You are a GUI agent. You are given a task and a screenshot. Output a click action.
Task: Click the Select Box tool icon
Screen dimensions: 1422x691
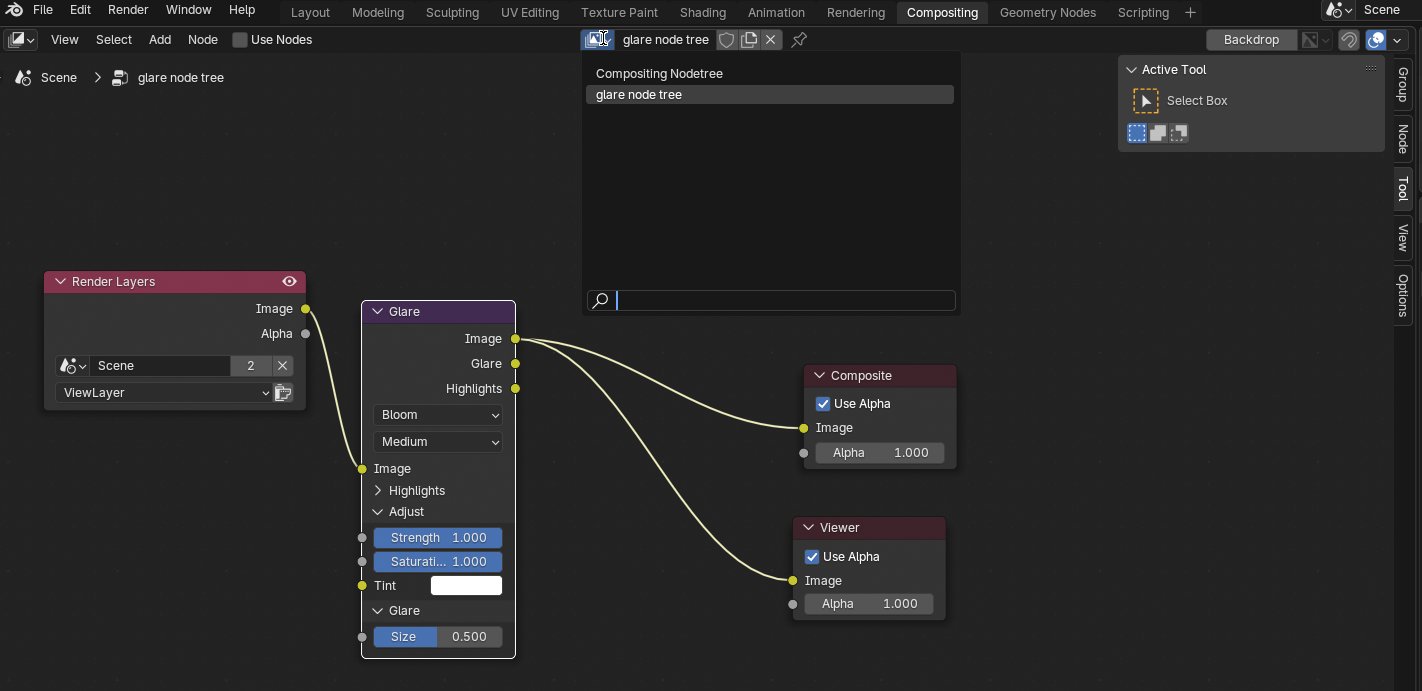pos(1146,100)
